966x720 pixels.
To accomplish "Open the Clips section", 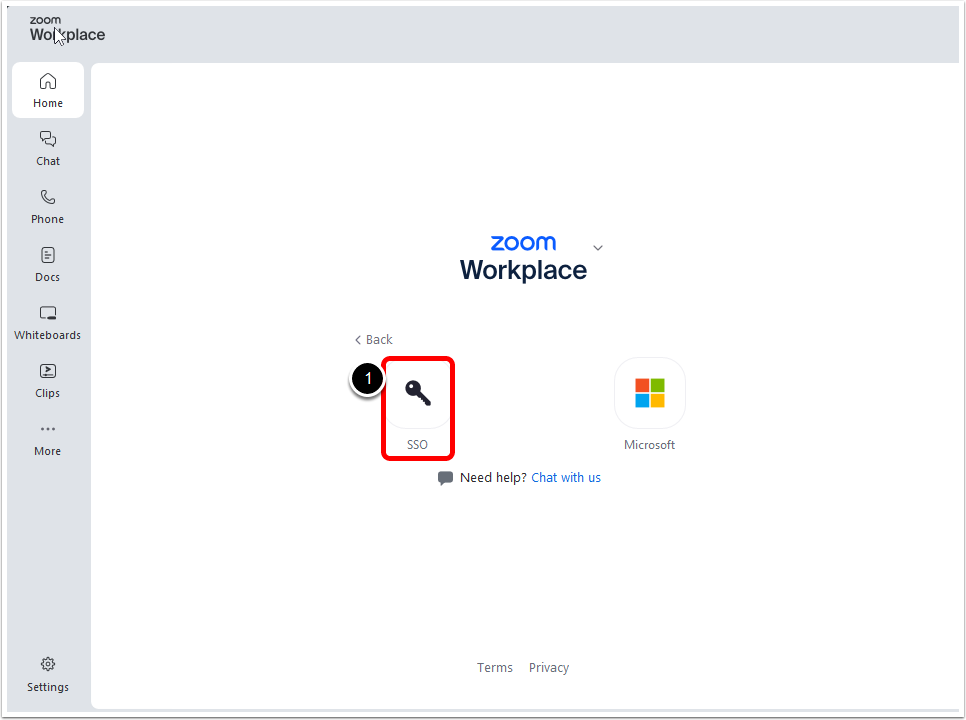I will 48,381.
